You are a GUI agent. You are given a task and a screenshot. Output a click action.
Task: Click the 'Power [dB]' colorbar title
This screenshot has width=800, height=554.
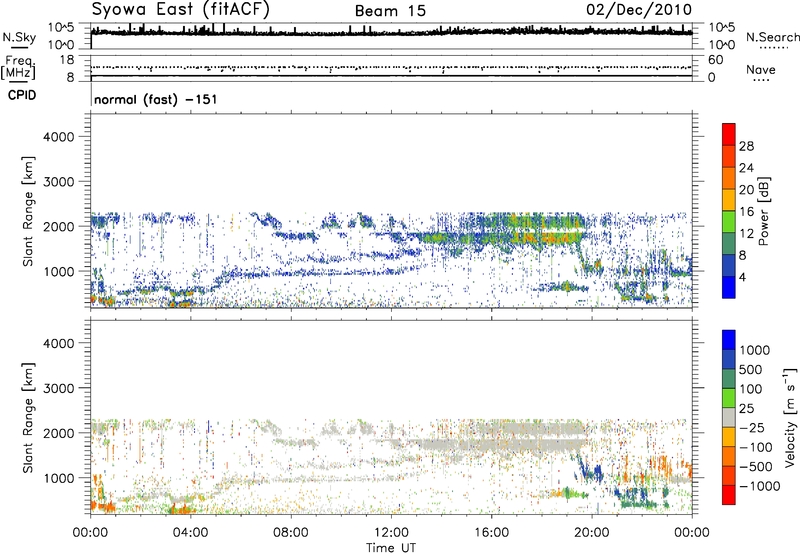click(x=763, y=211)
